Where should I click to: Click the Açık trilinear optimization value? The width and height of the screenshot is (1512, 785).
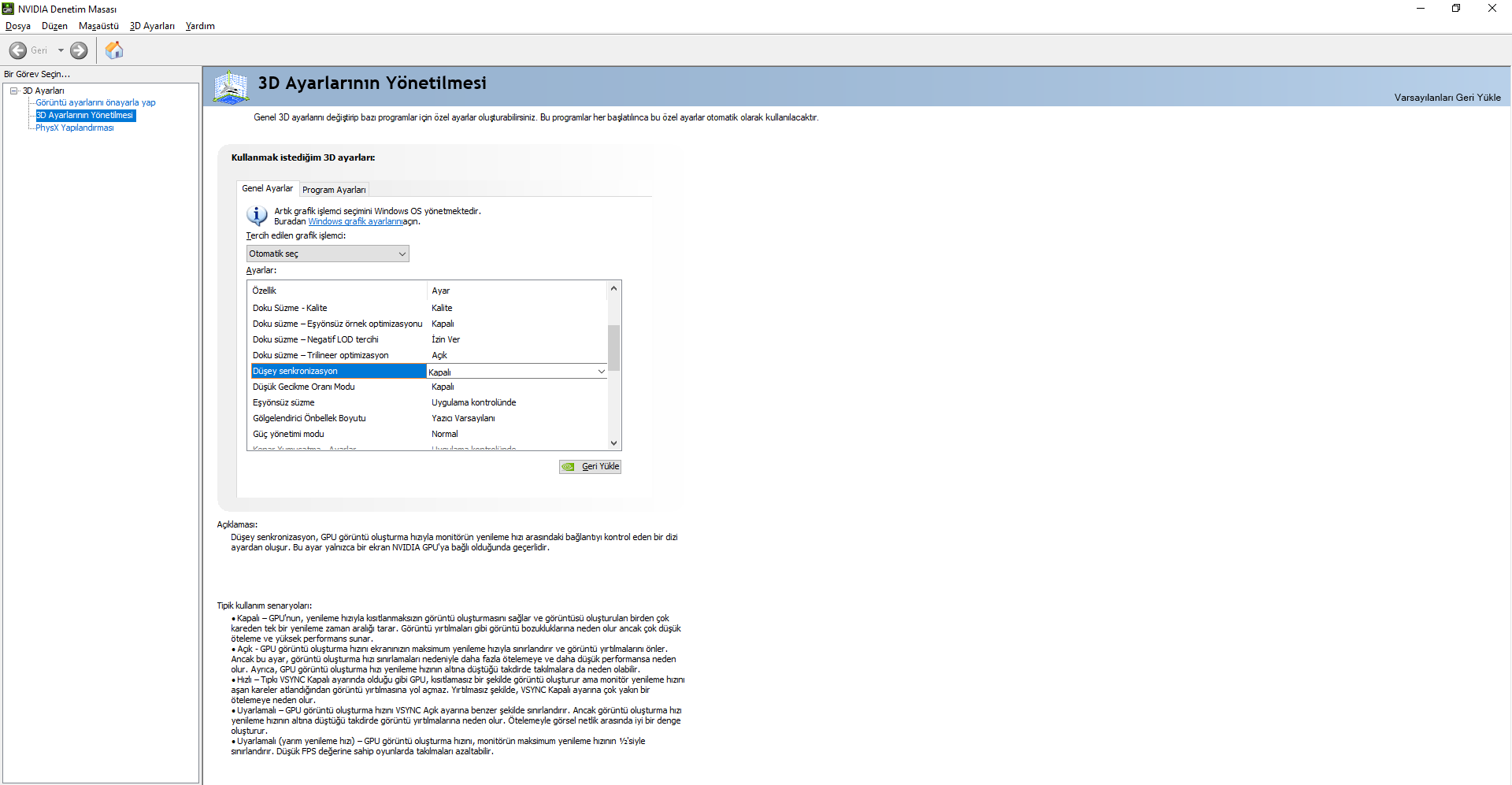pos(439,355)
